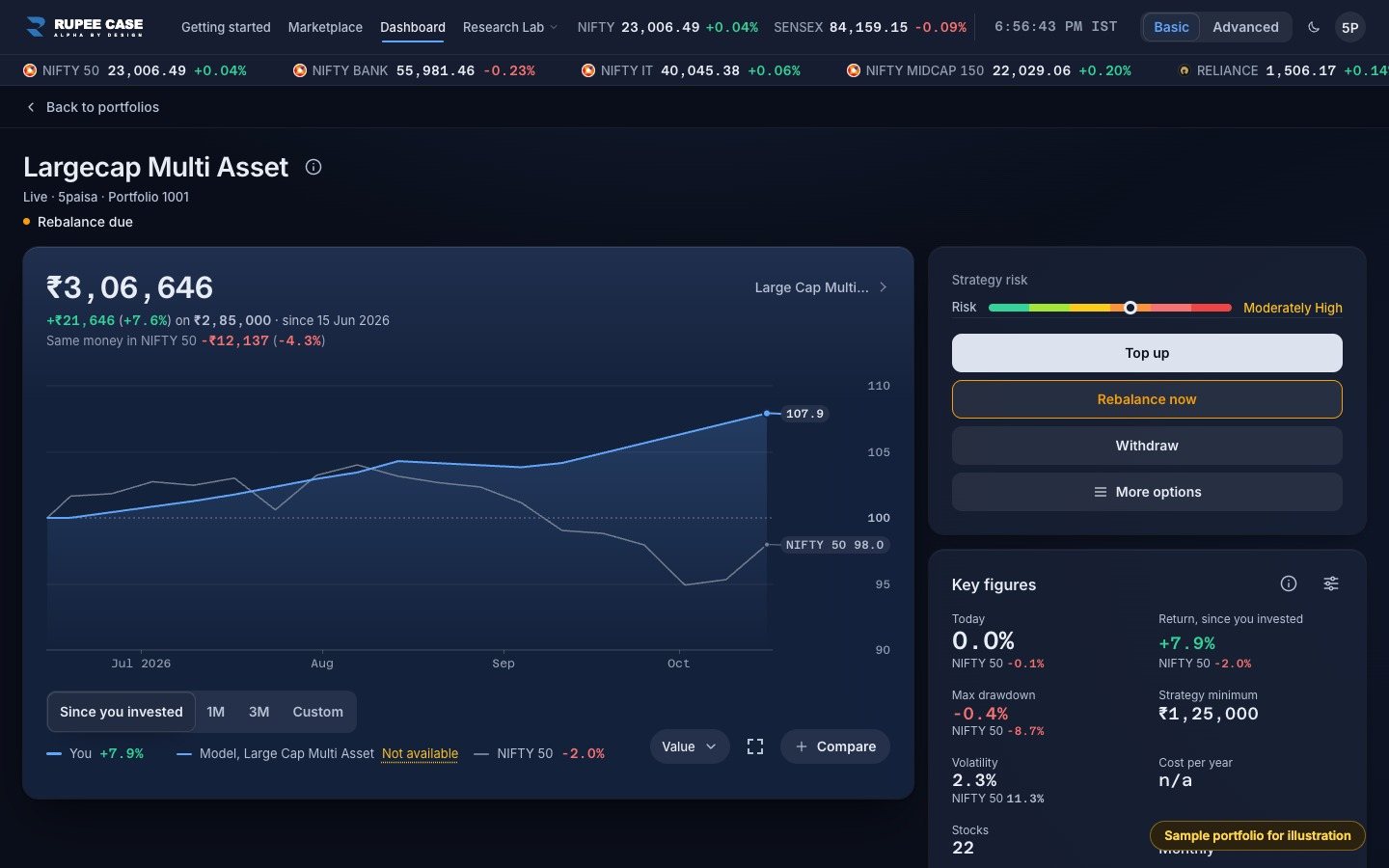
Task: Click NIFTY IT ticker icon
Action: (x=588, y=70)
